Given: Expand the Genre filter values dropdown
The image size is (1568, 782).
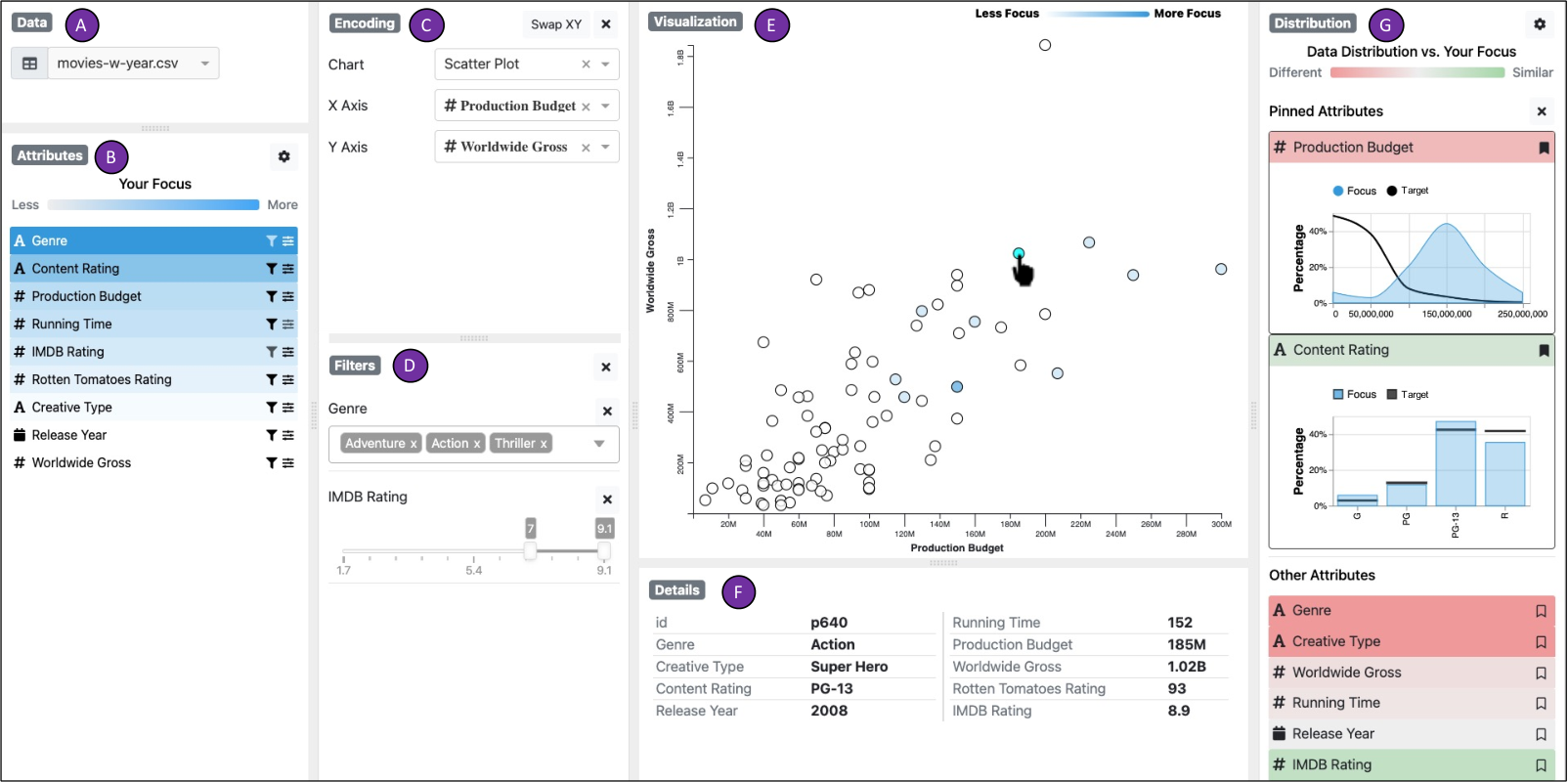Looking at the screenshot, I should point(599,444).
